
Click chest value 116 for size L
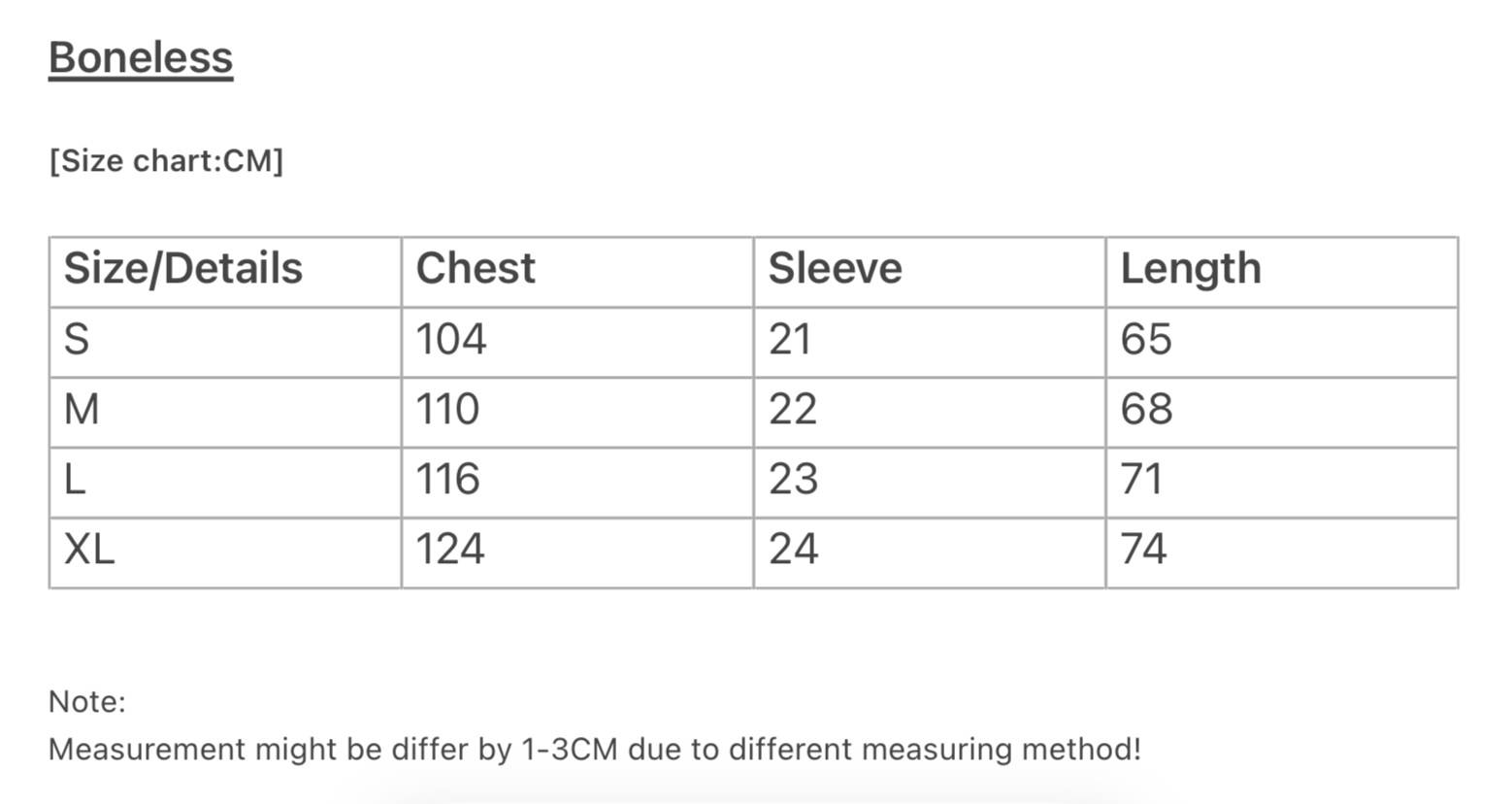pyautogui.click(x=577, y=482)
